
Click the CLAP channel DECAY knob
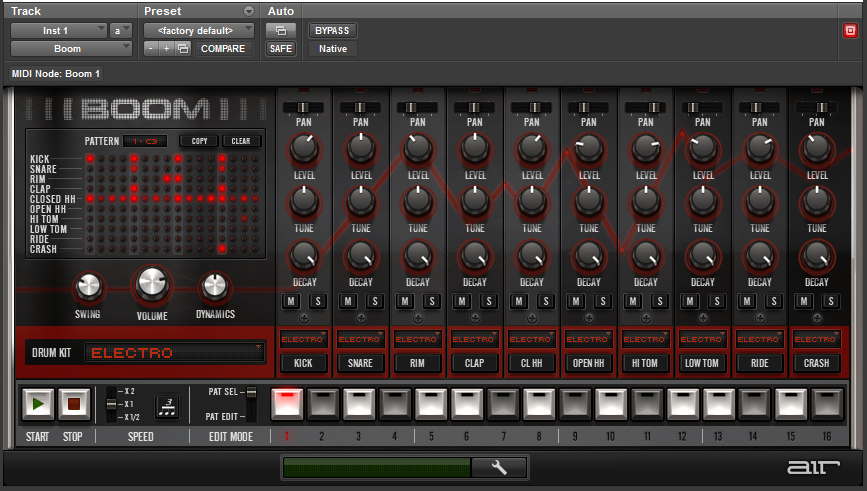tap(475, 257)
